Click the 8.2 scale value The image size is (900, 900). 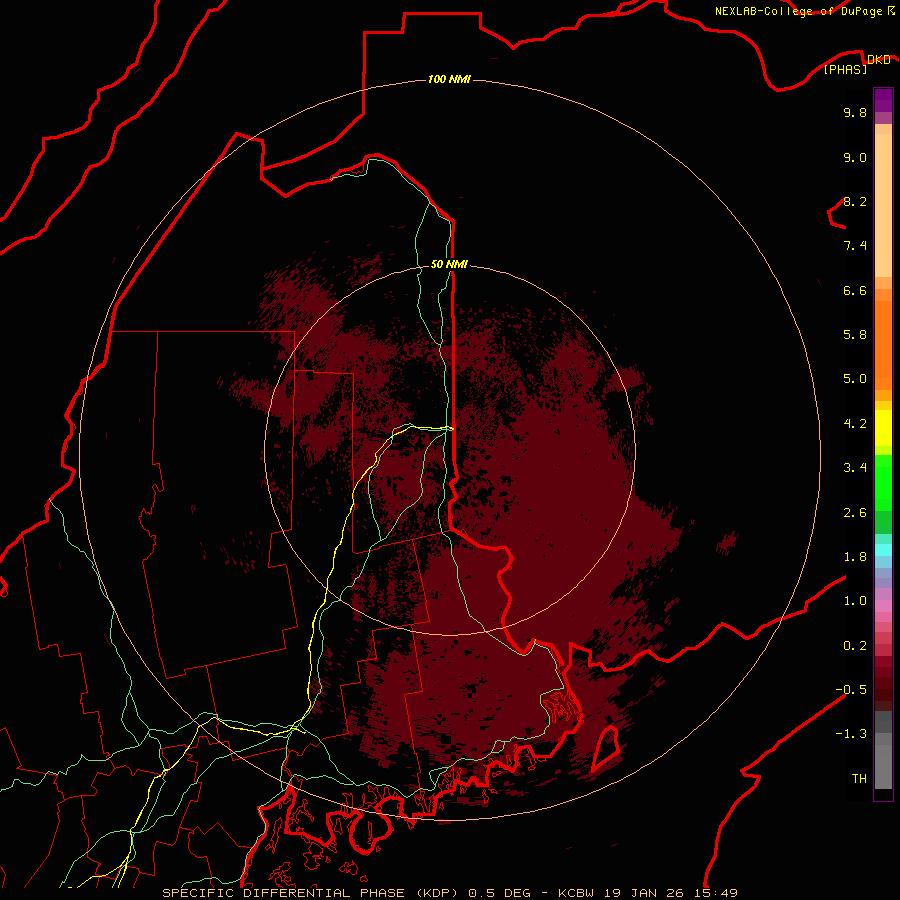tap(855, 201)
